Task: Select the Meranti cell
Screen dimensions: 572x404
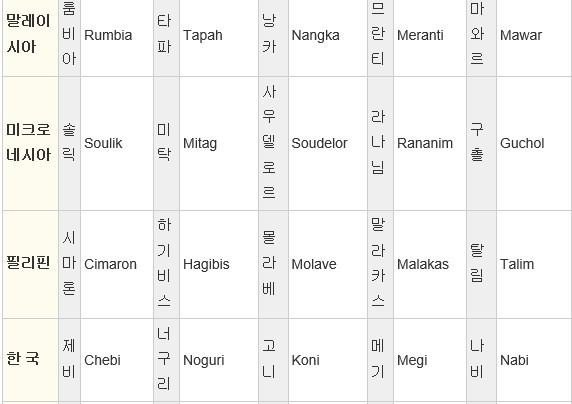Action: click(x=430, y=35)
